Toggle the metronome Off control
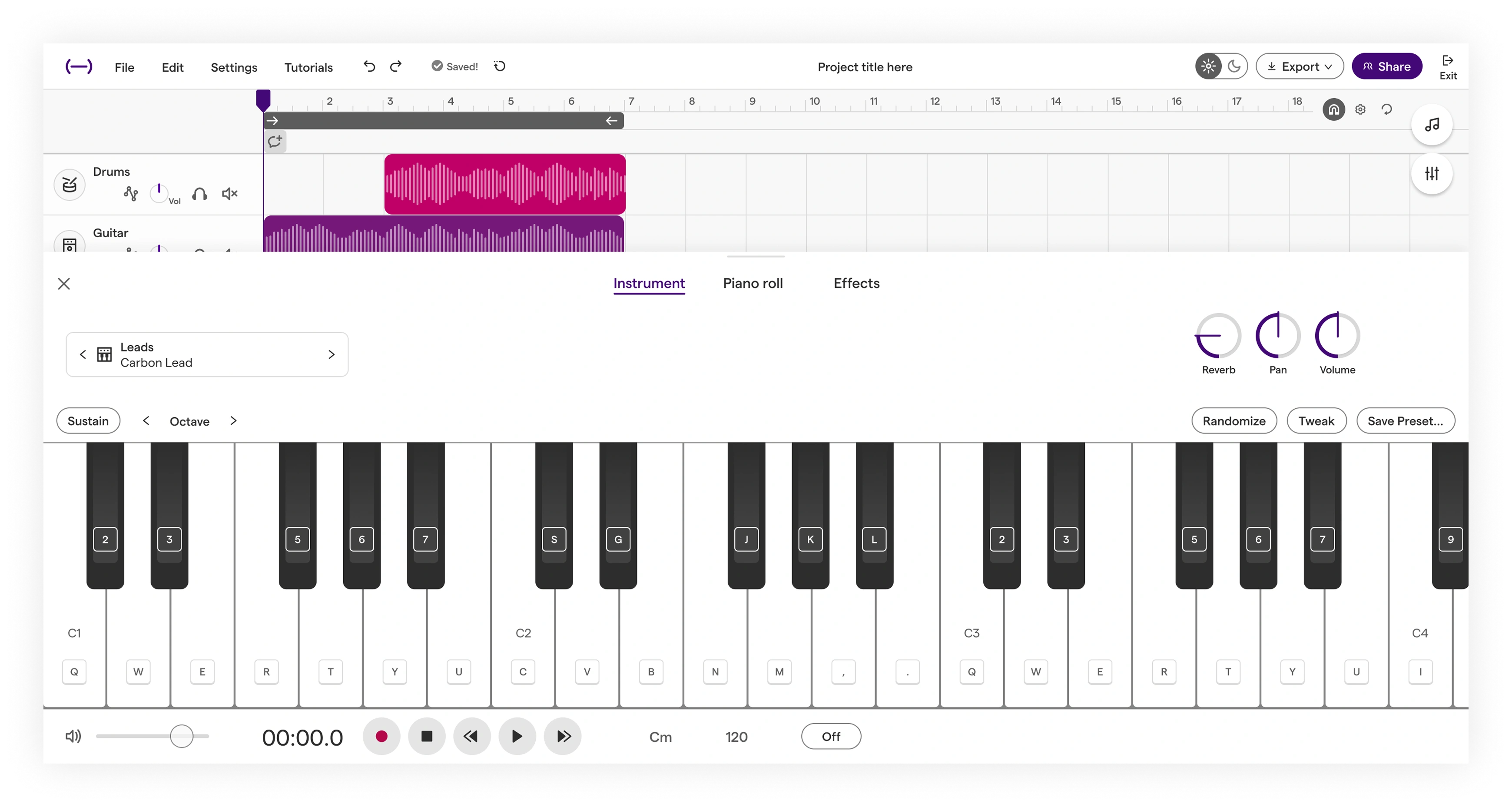Image resolution: width=1512 pixels, height=807 pixels. [x=831, y=736]
